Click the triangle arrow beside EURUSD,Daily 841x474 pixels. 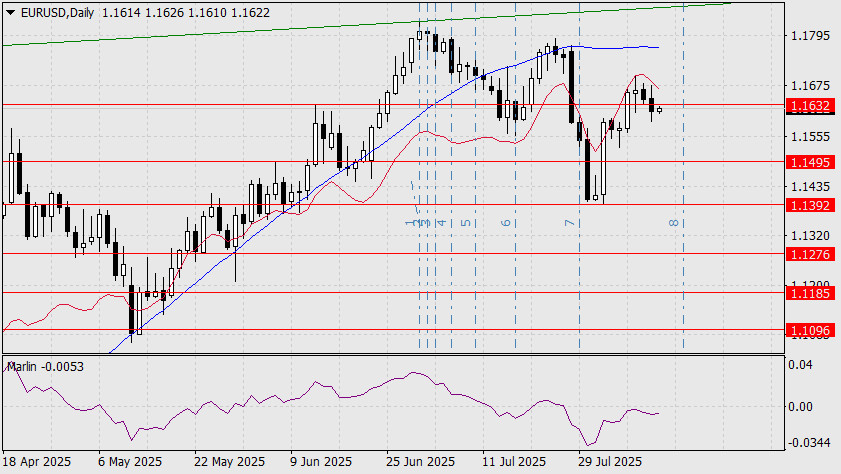click(10, 12)
